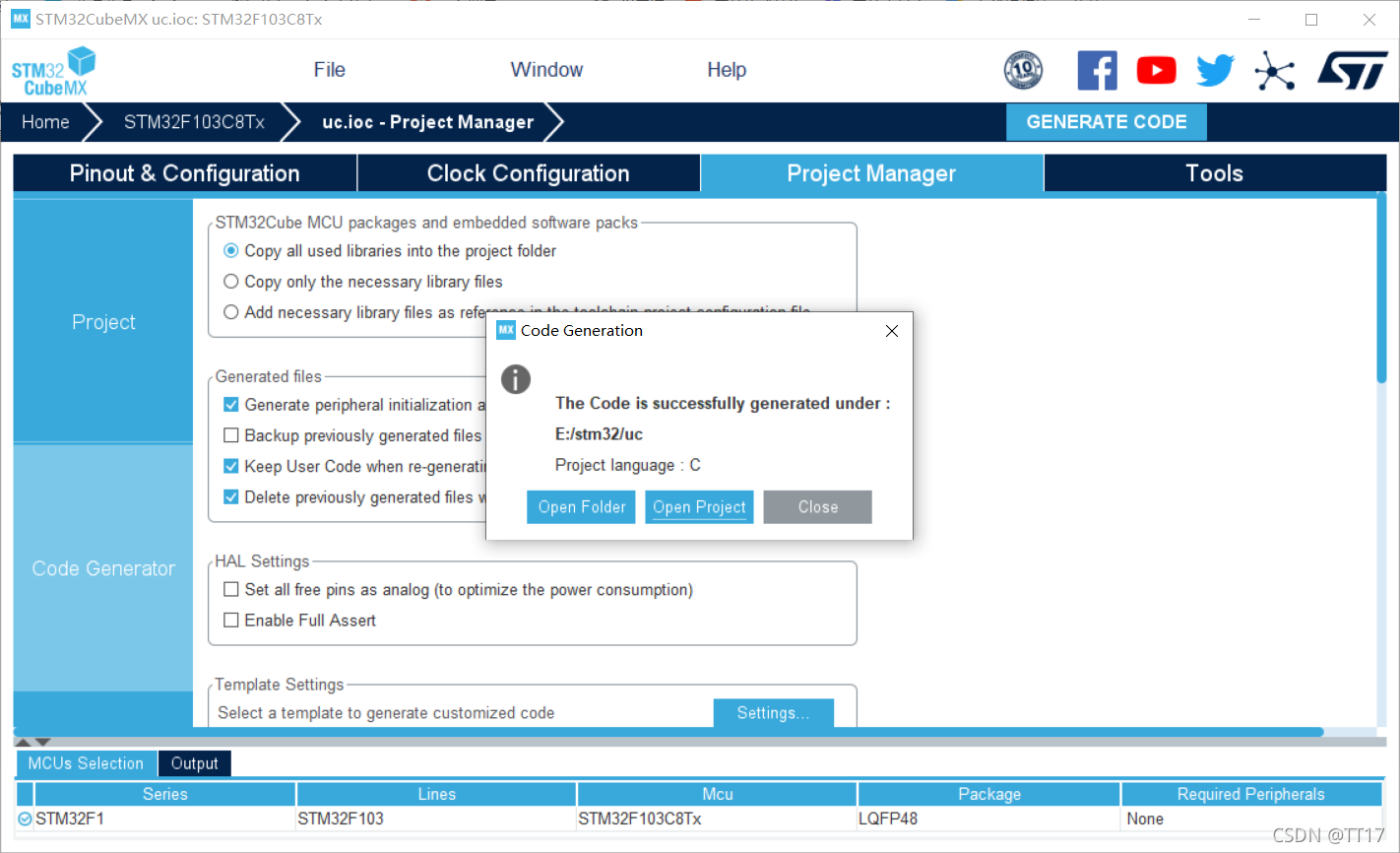
Task: Open the Facebook icon link
Action: coord(1097,70)
